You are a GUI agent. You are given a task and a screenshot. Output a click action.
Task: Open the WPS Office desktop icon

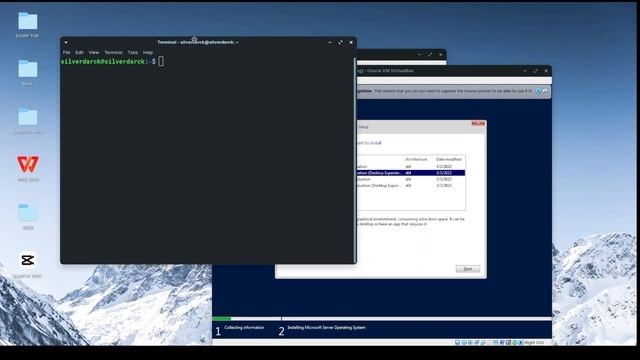(28, 164)
